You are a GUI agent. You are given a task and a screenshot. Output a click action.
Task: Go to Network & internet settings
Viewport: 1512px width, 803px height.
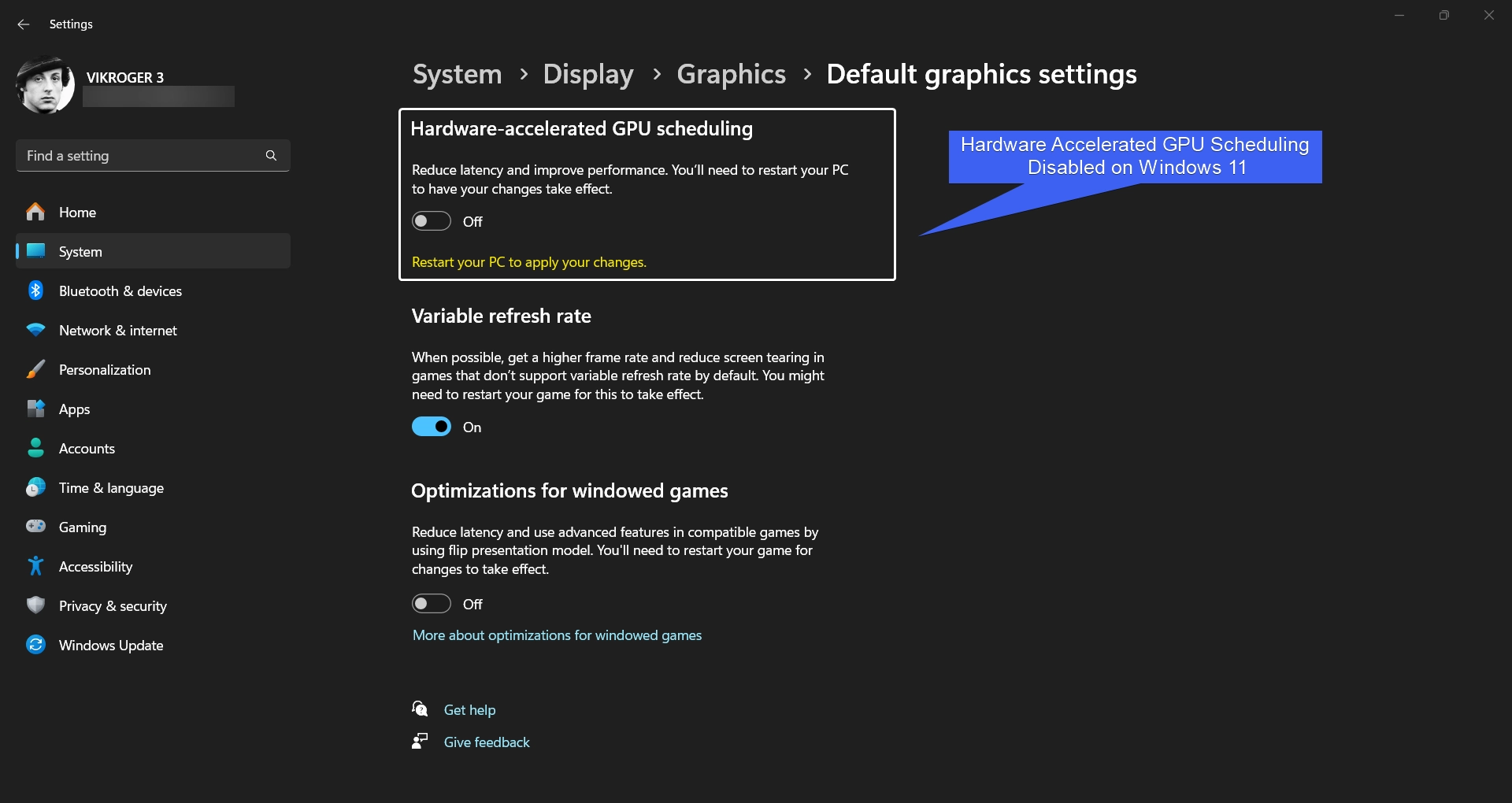click(x=153, y=330)
